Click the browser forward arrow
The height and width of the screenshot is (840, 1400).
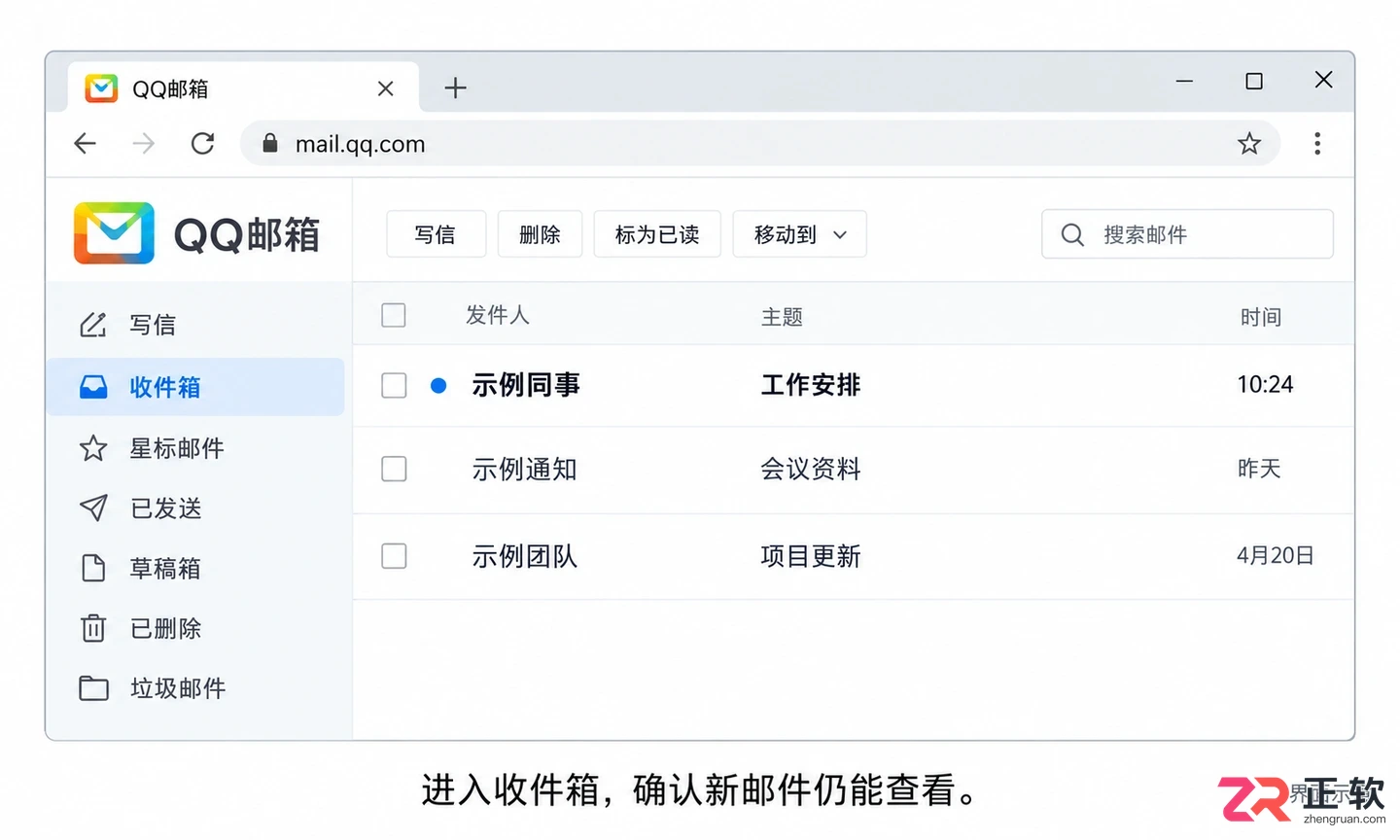tap(144, 144)
